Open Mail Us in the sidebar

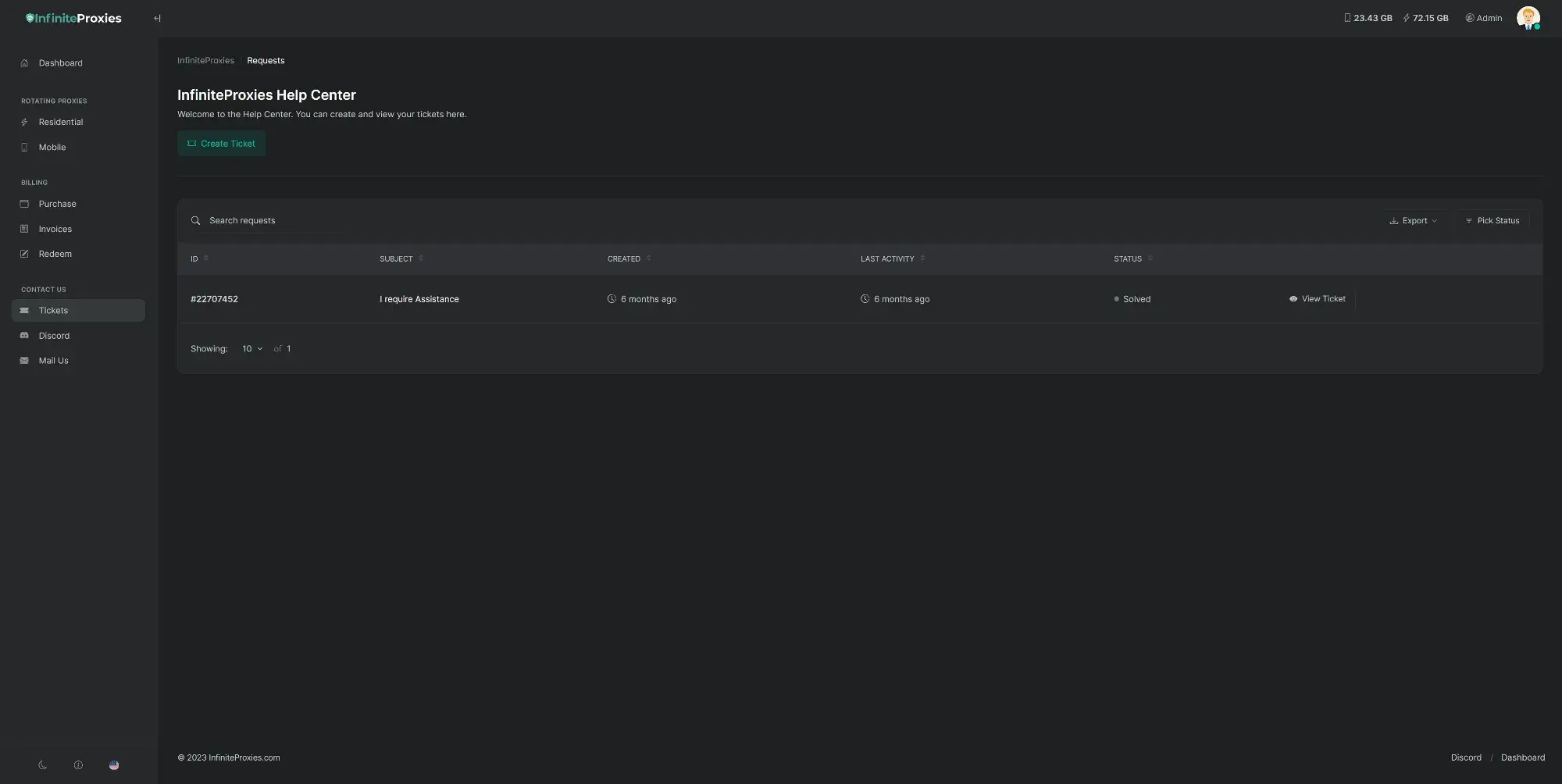click(x=53, y=361)
